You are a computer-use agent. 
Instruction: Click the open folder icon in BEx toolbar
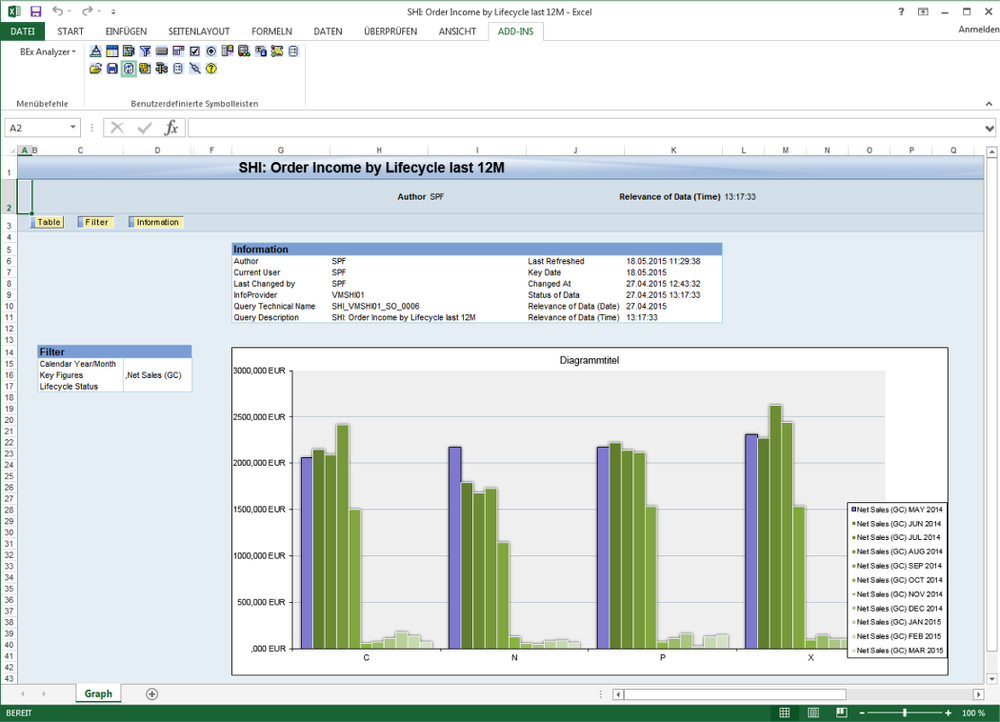coord(96,69)
